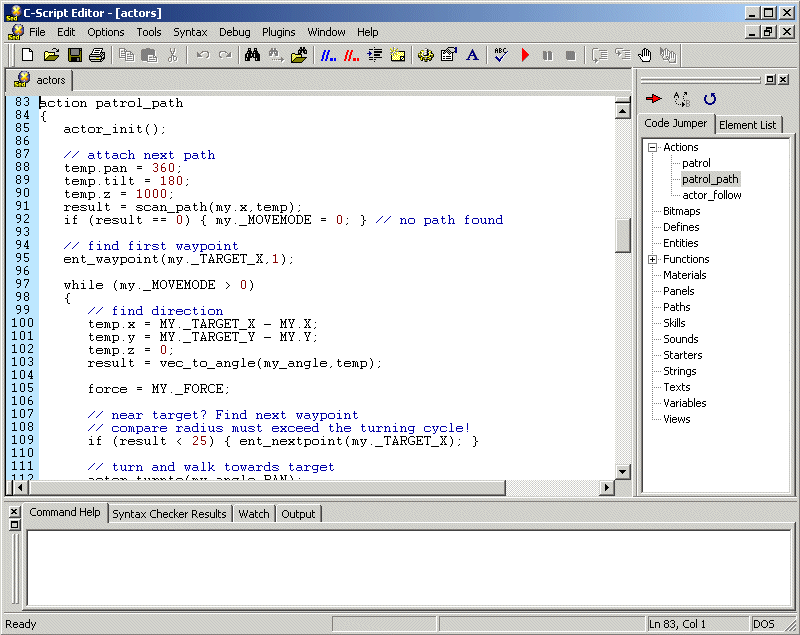
Task: Click the ABC syntax check icon
Action: point(501,55)
